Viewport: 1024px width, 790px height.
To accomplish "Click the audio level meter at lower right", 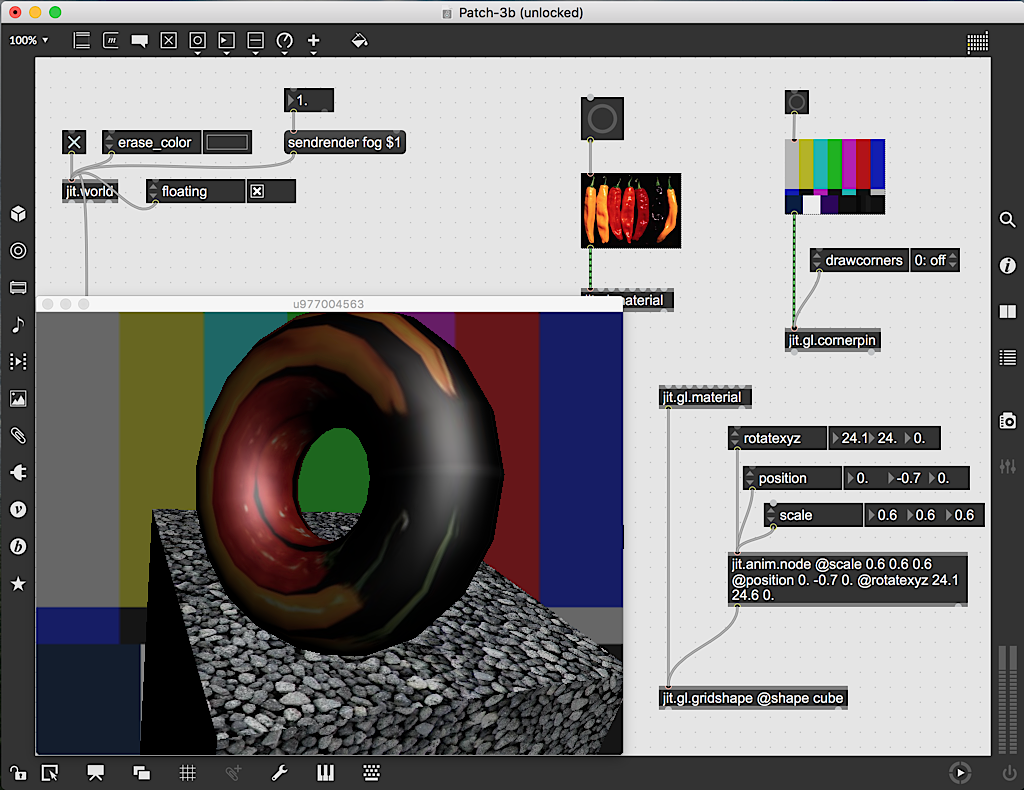I will click(x=1008, y=699).
